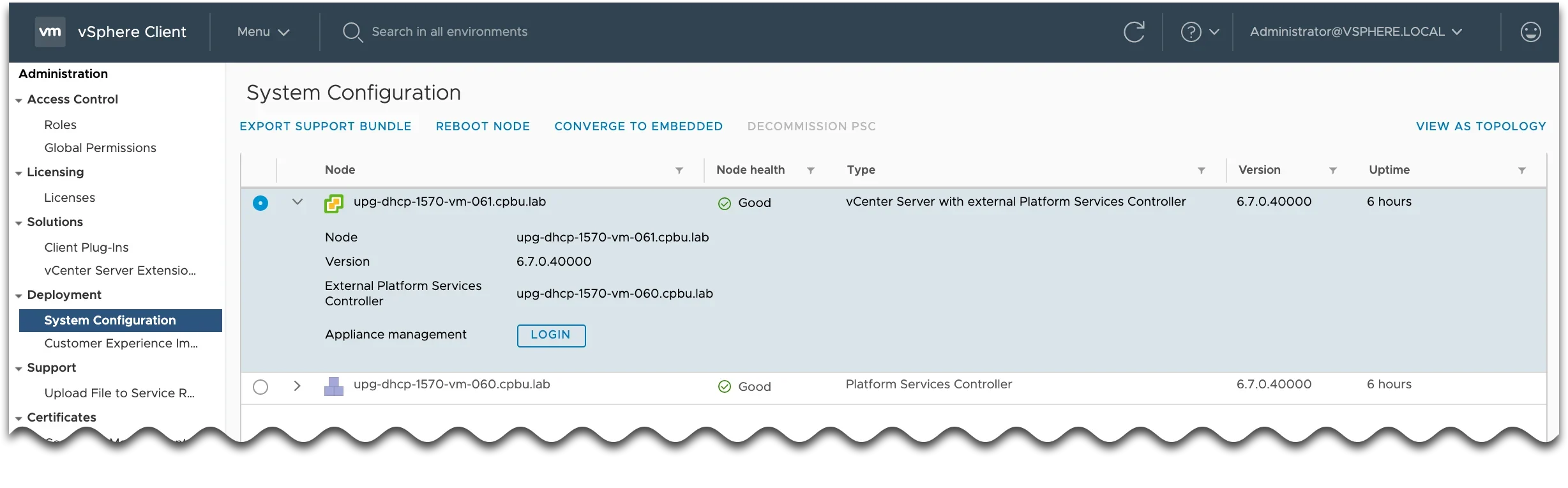Click the Node column filter icon
This screenshot has height=488, width=1568.
[x=679, y=171]
